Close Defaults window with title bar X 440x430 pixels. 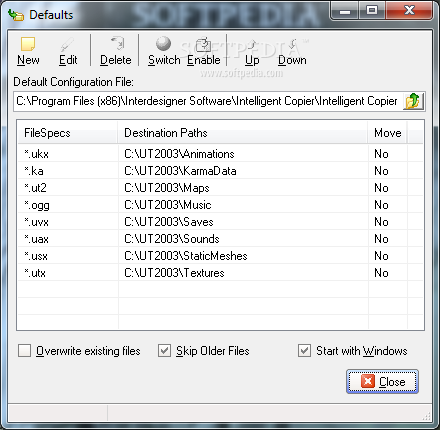pyautogui.click(x=409, y=11)
